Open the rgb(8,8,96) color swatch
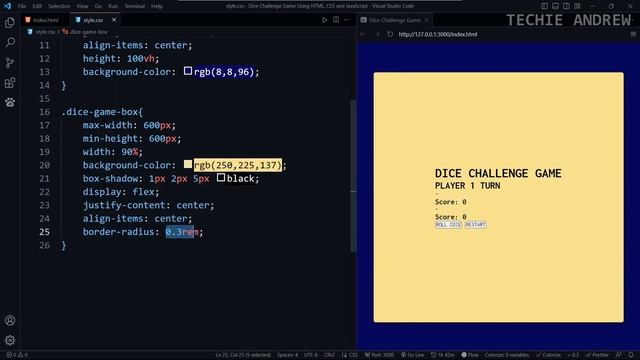 (188, 71)
